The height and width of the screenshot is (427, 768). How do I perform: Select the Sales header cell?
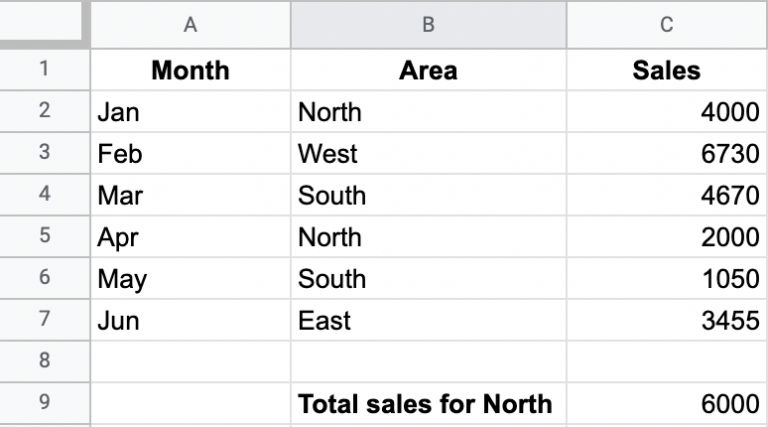667,70
